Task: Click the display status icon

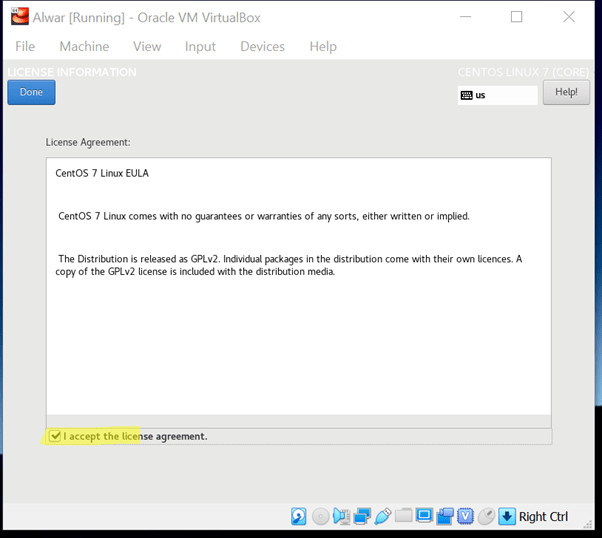Action: pos(424,516)
